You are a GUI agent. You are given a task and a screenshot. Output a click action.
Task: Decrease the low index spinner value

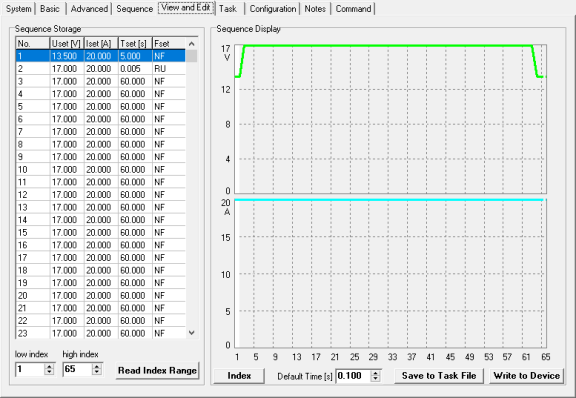[49, 372]
